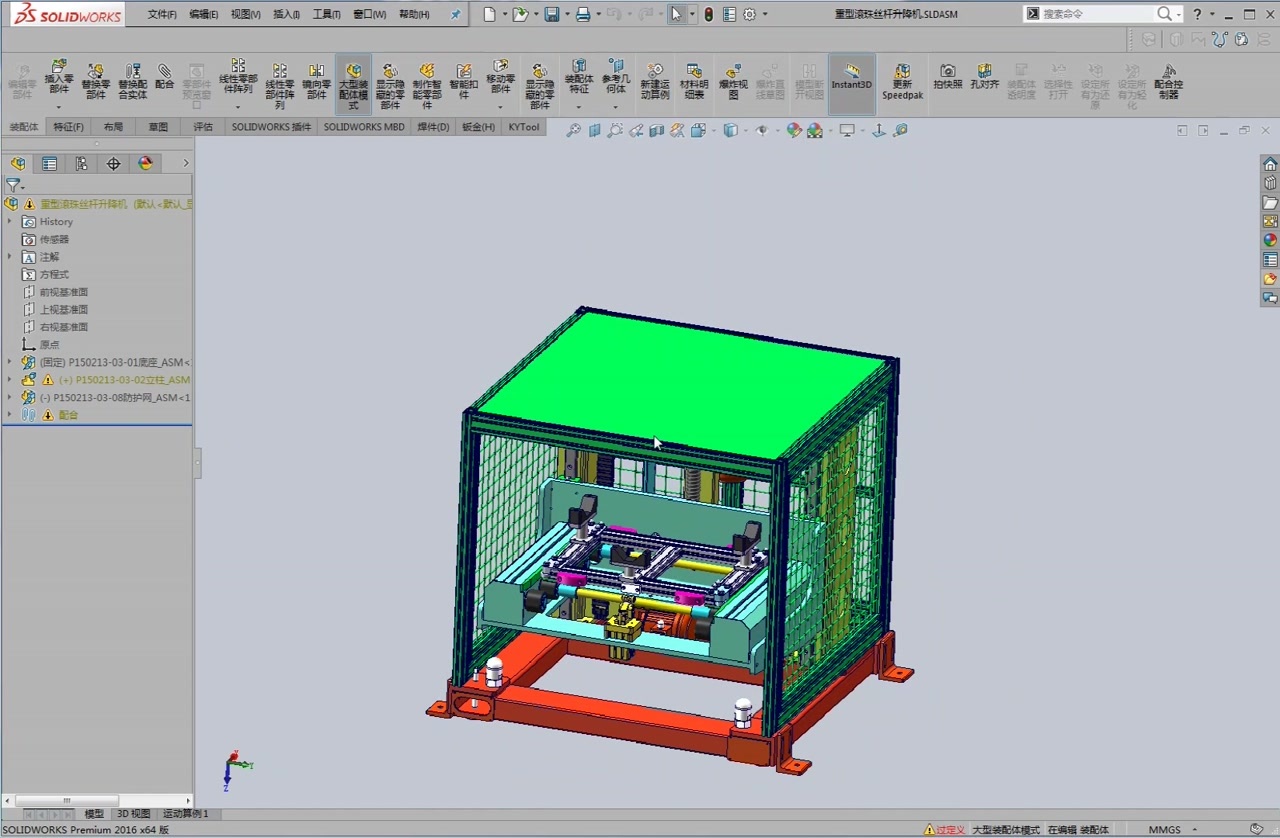Click Replace Mate Entities (替换配合实体) tool
The width and height of the screenshot is (1280, 838).
coord(132,80)
